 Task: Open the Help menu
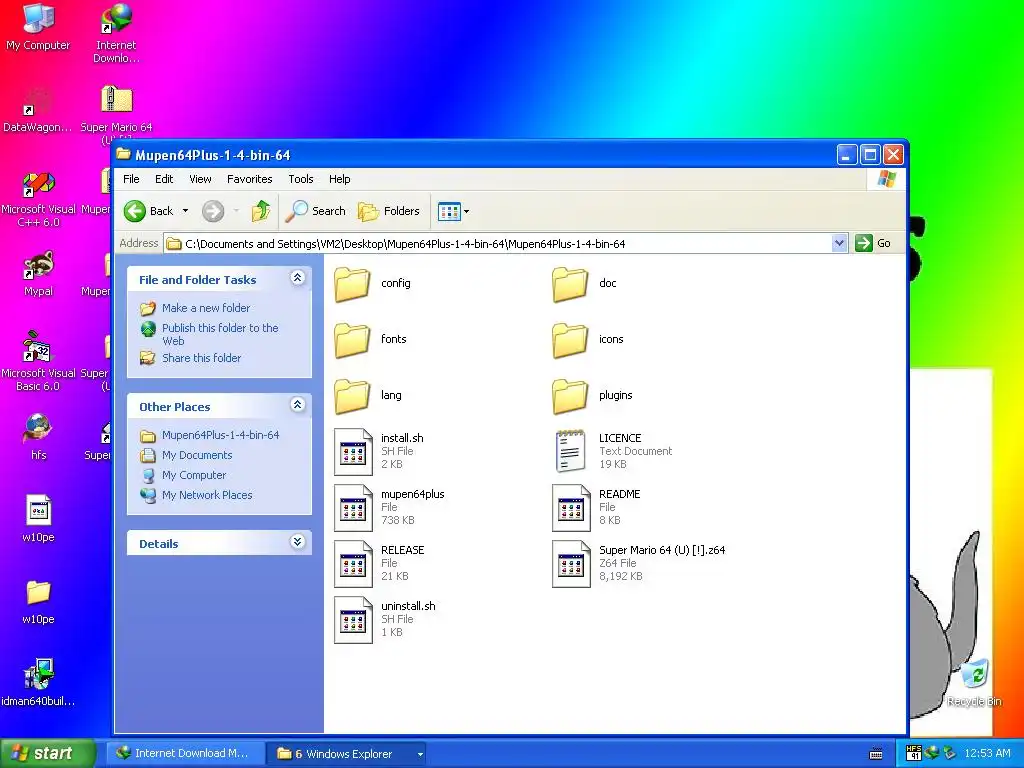point(340,179)
